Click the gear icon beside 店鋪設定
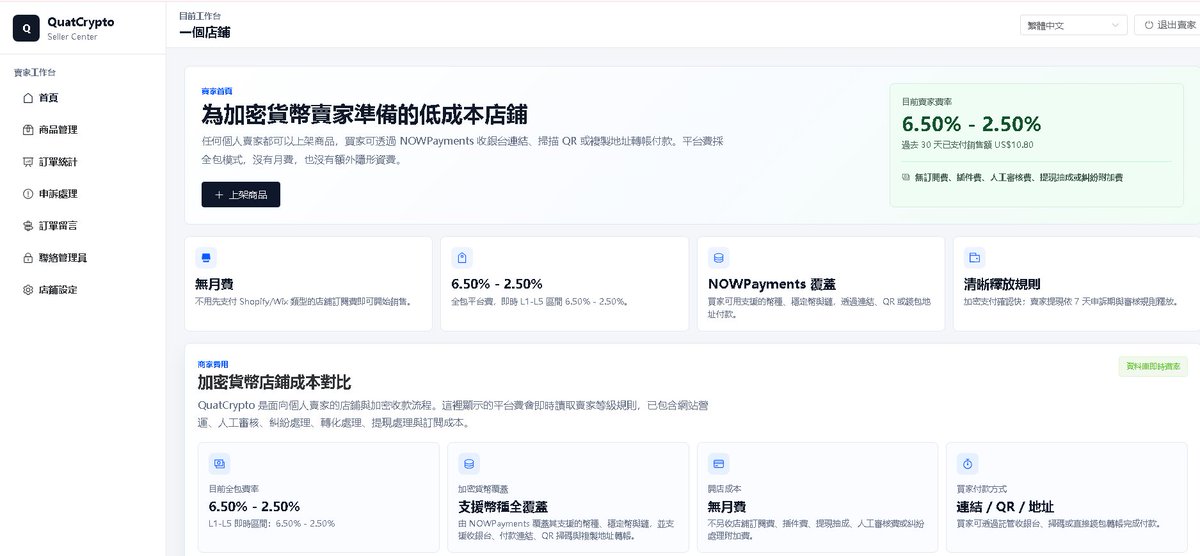The width and height of the screenshot is (1200, 556). pyautogui.click(x=28, y=289)
